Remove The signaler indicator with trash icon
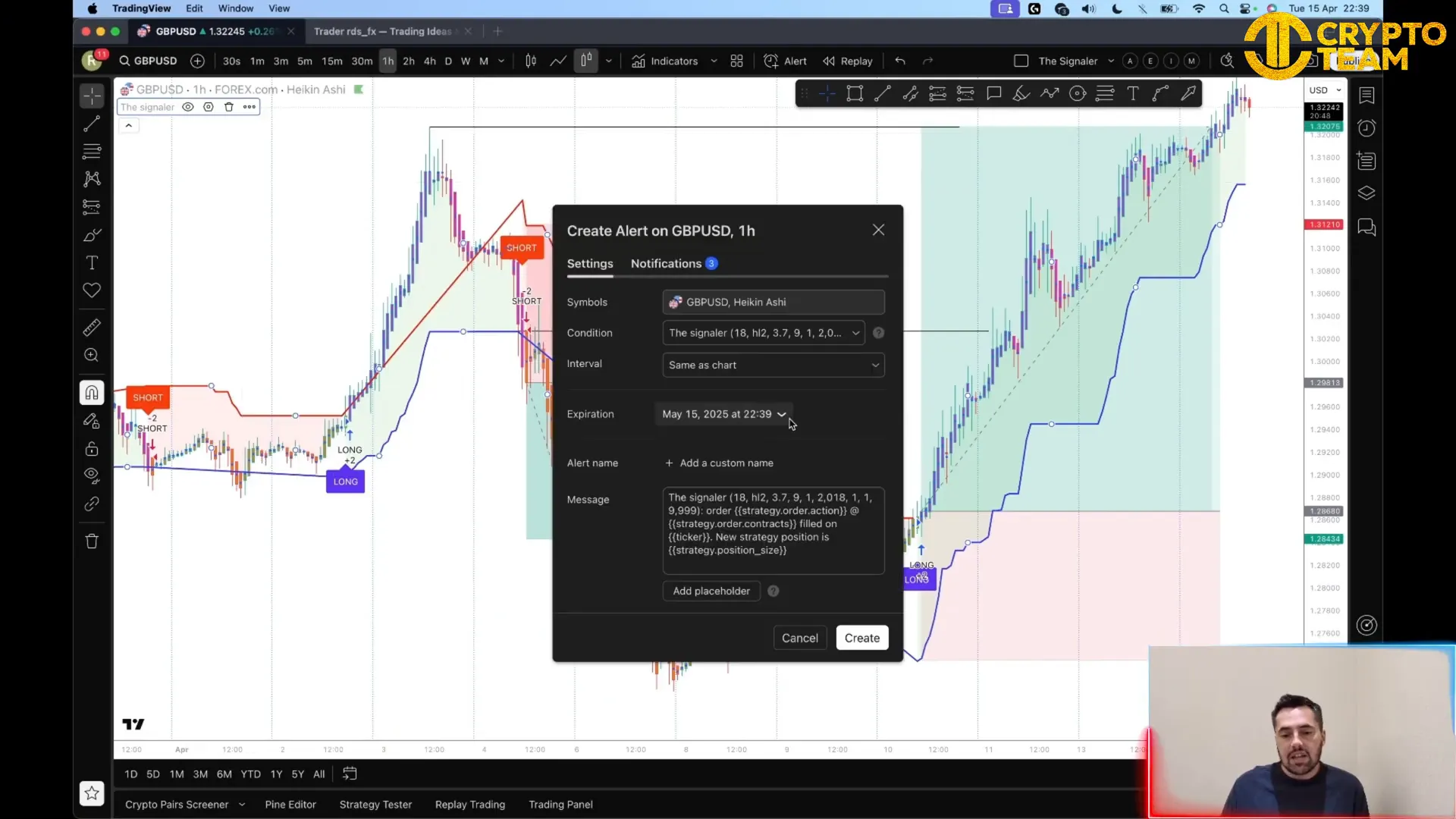Image resolution: width=1456 pixels, height=819 pixels. point(229,107)
